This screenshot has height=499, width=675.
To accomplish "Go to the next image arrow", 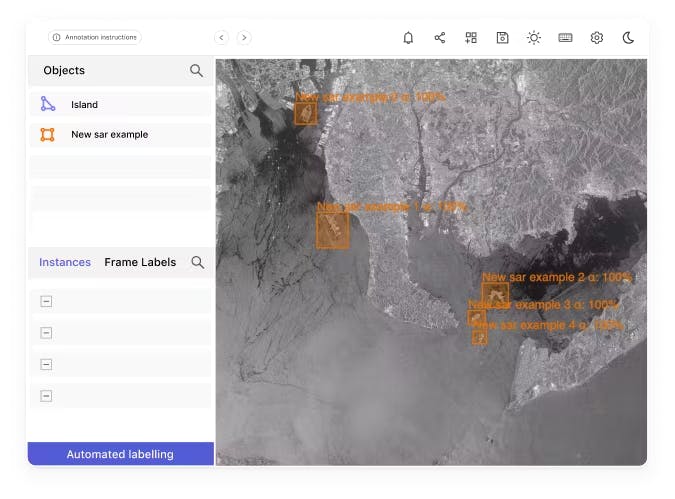I will 244,38.
